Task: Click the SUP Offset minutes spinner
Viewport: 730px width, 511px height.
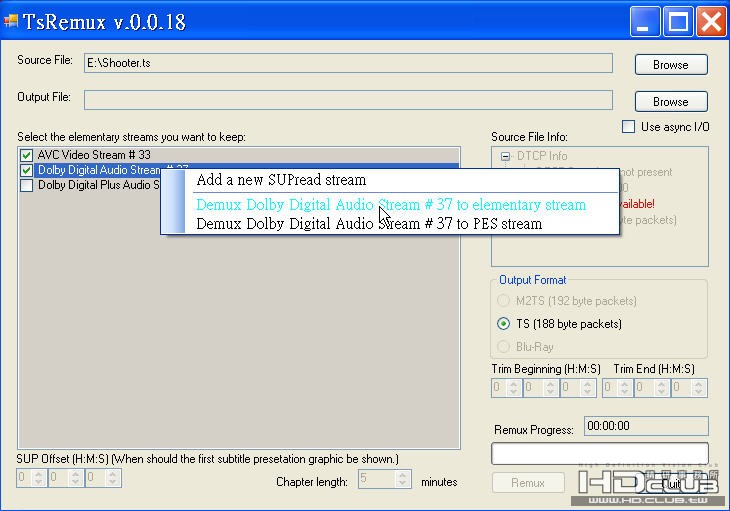Action: (x=65, y=478)
